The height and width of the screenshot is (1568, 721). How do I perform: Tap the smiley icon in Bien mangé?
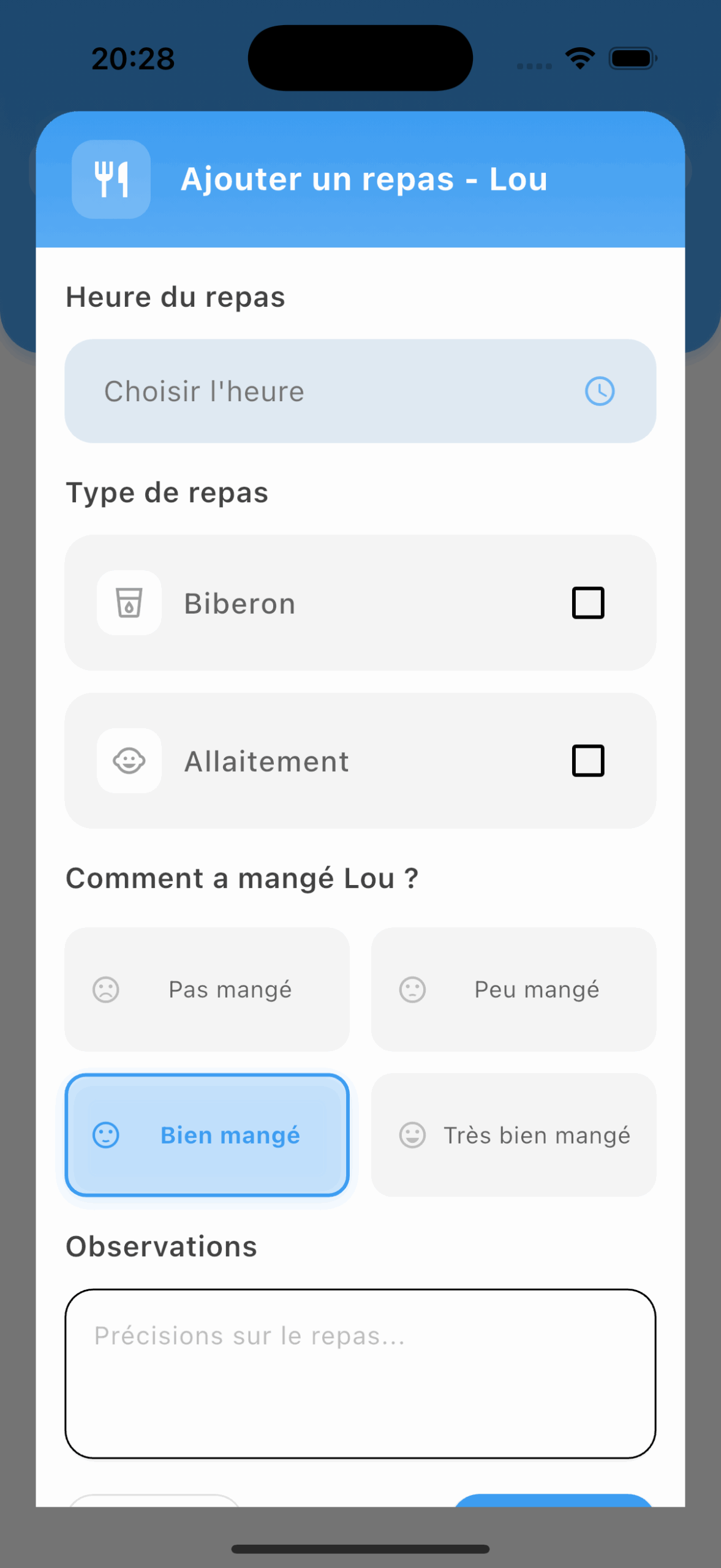tap(106, 1135)
